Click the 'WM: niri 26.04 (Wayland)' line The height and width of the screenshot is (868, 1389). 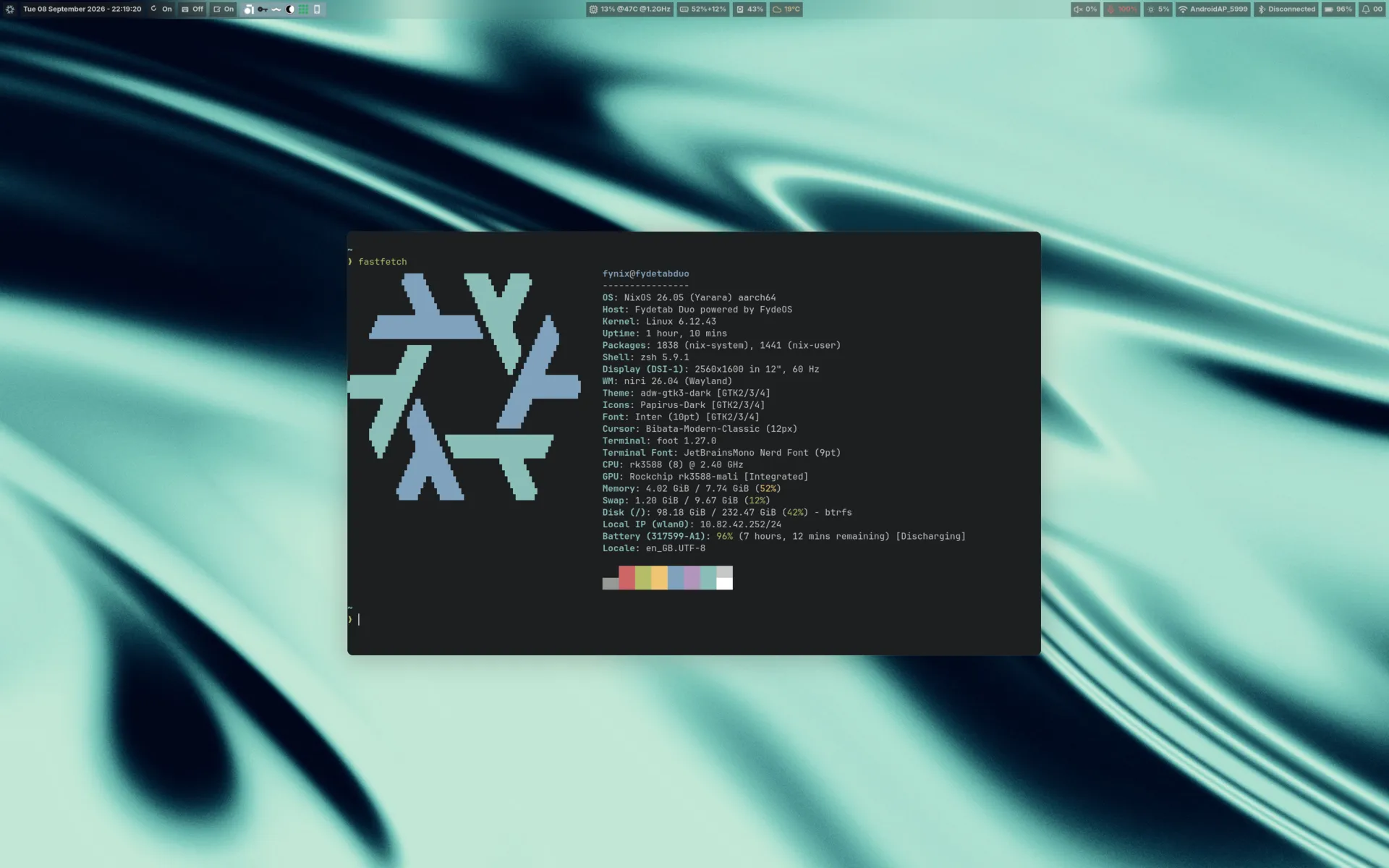[667, 381]
